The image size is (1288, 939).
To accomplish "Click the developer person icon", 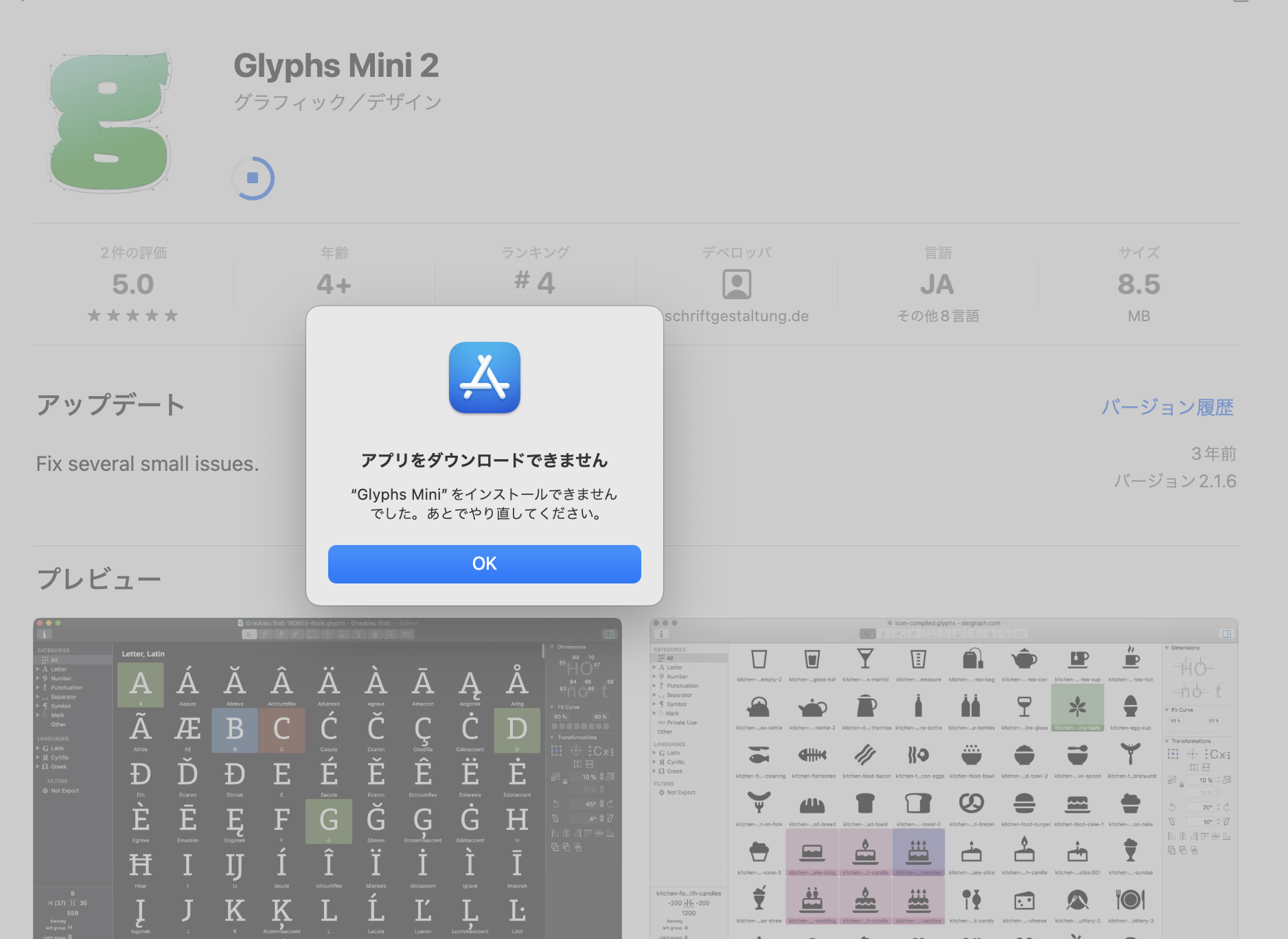I will 737,284.
